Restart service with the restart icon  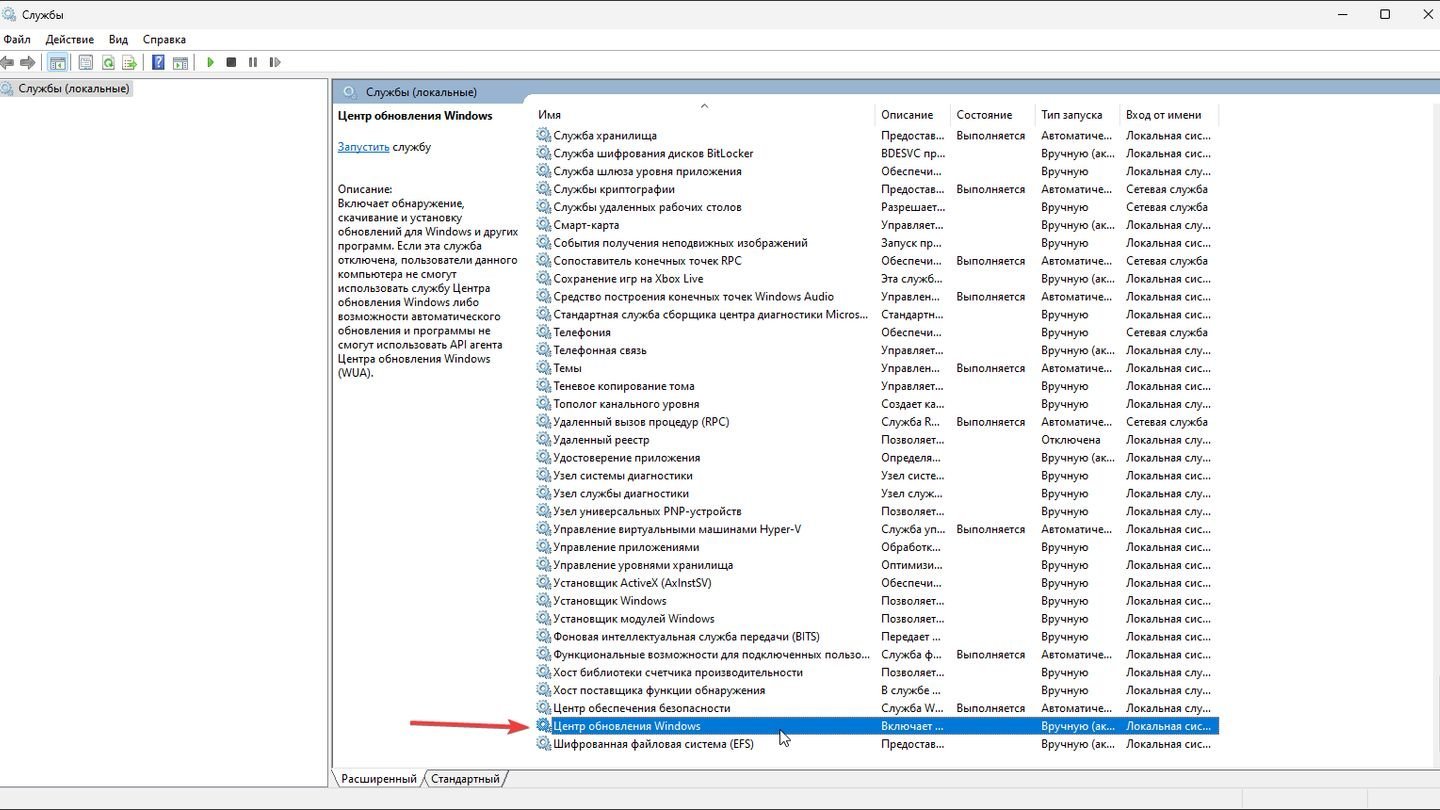click(x=273, y=62)
